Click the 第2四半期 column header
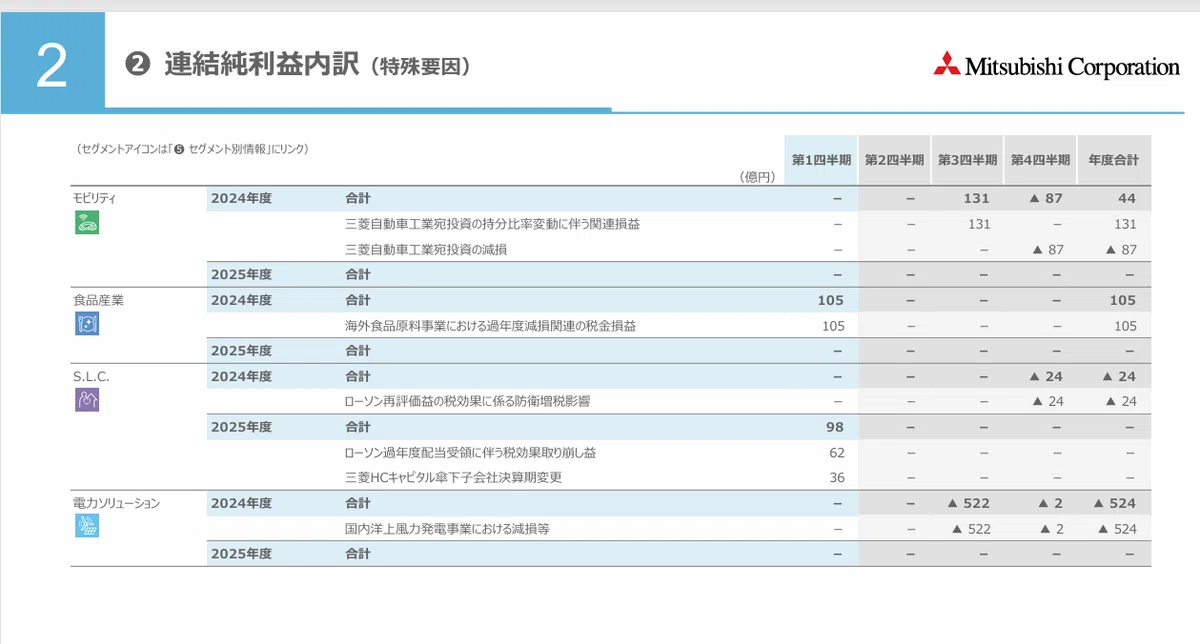The width and height of the screenshot is (1200, 644). [x=894, y=160]
